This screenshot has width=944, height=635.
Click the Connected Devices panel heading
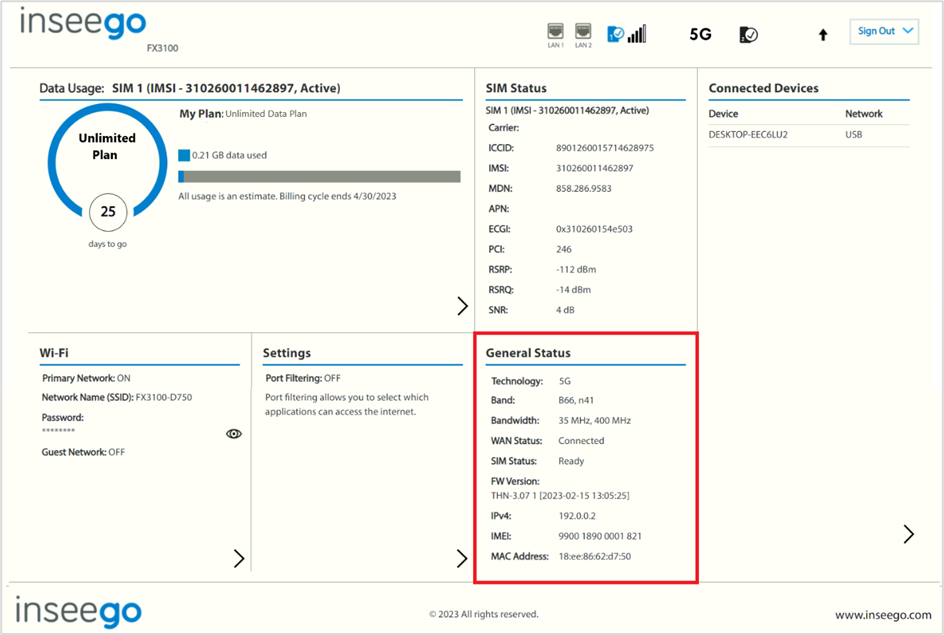point(763,88)
